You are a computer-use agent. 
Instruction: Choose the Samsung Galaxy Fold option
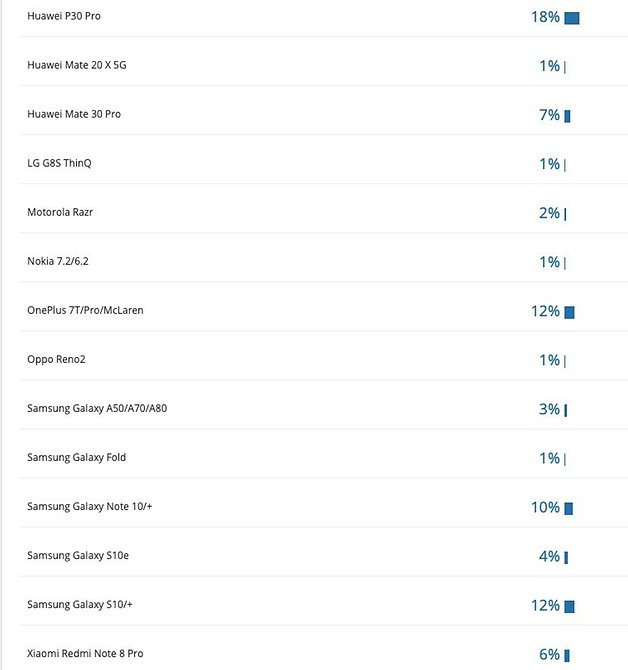76,458
